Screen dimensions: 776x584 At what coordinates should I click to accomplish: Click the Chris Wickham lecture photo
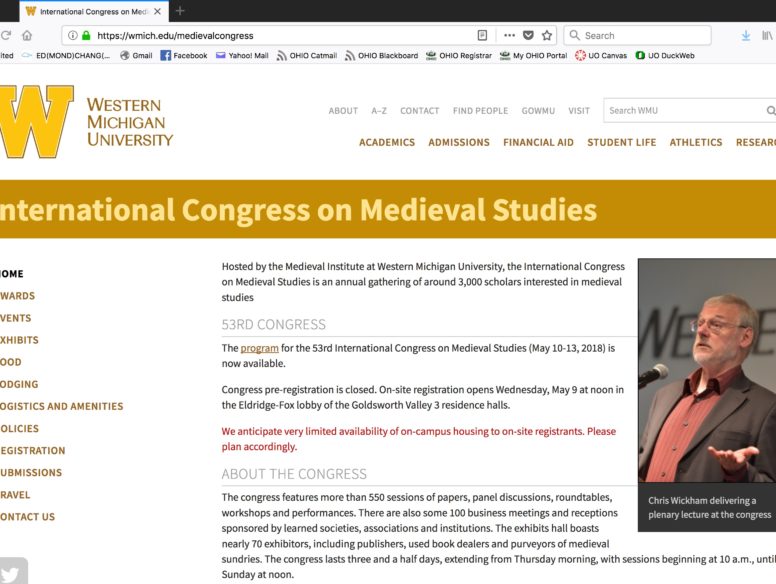pyautogui.click(x=707, y=370)
